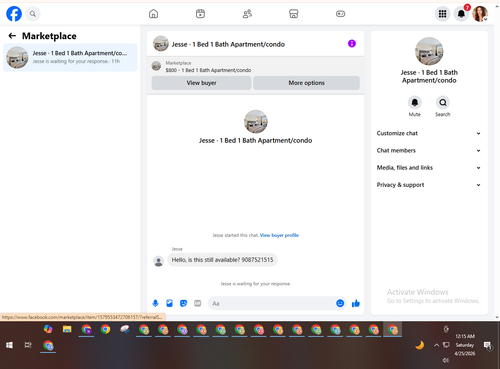Open the Video tab icon

200,14
